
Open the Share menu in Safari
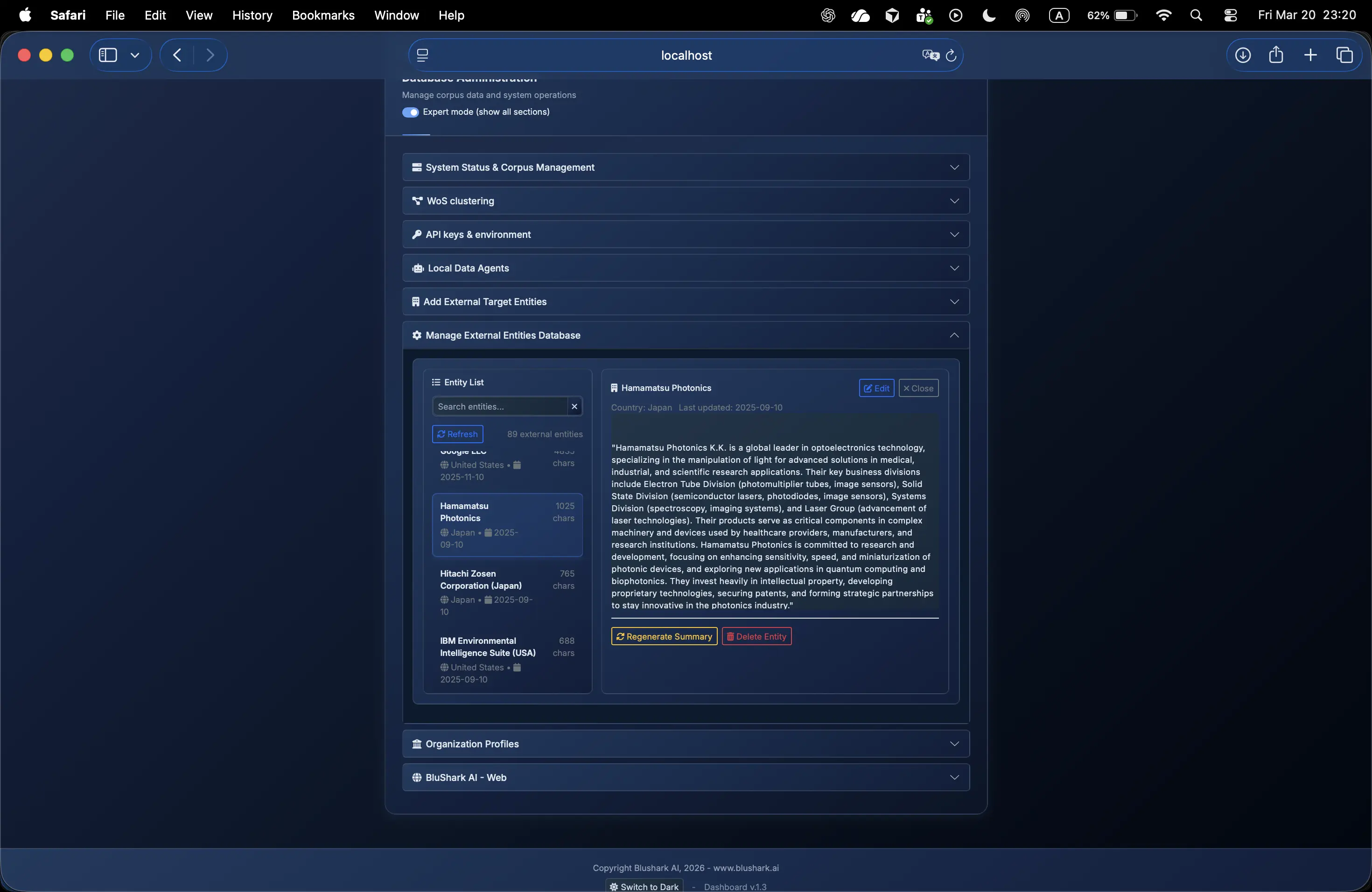[1276, 55]
